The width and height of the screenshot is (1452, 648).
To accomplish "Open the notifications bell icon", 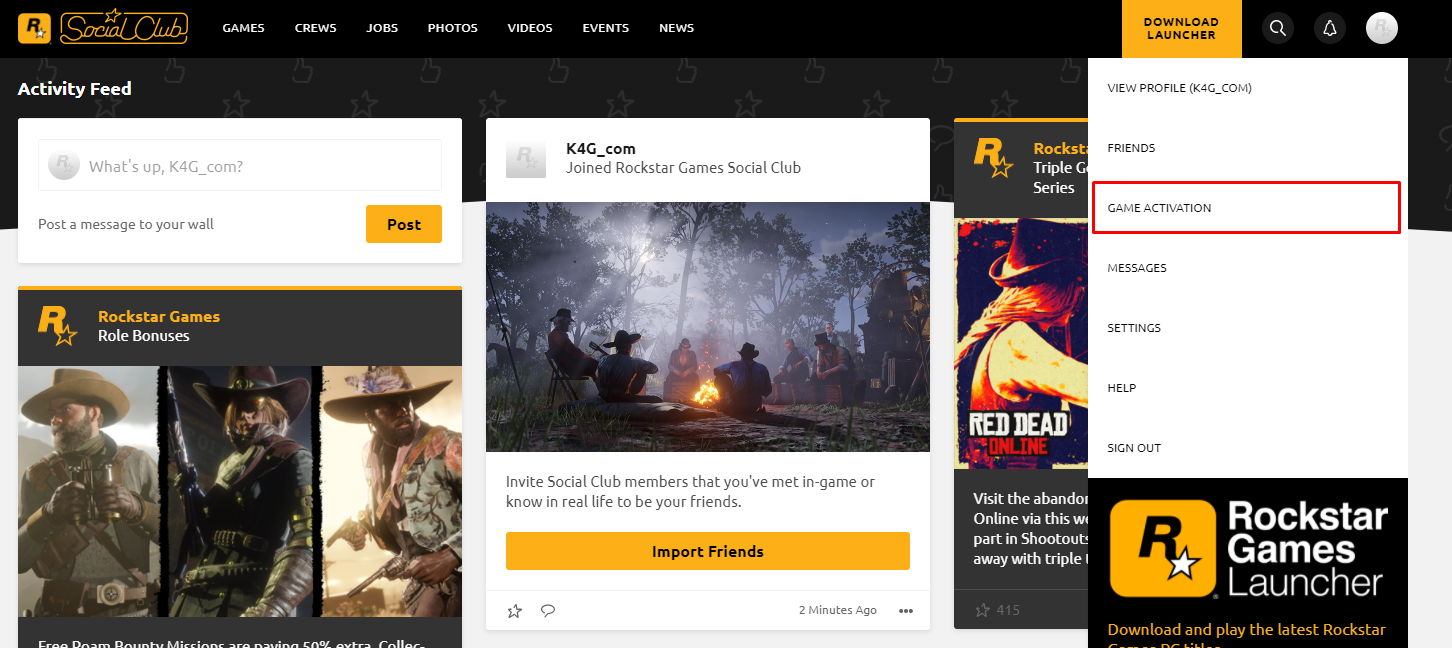I will point(1329,28).
